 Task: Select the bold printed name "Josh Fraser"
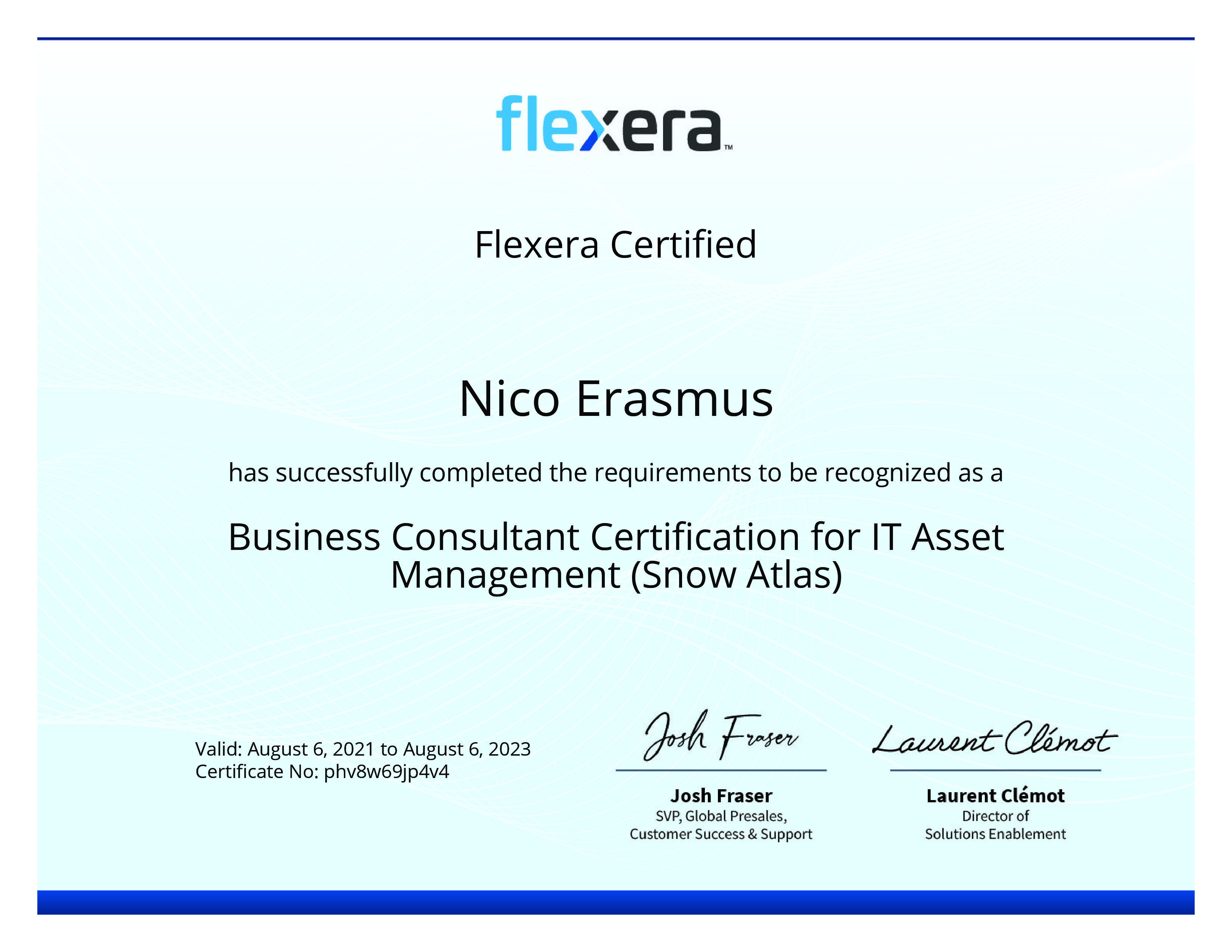pyautogui.click(x=721, y=796)
